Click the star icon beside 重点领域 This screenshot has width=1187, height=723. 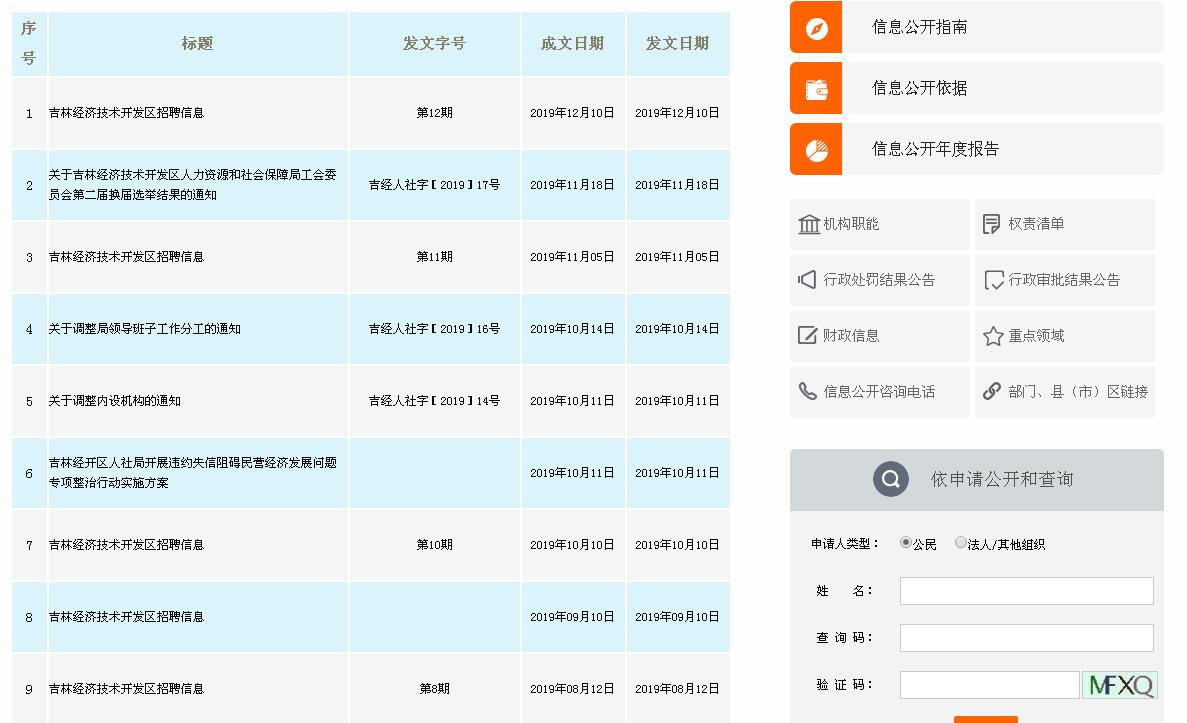[x=993, y=335]
